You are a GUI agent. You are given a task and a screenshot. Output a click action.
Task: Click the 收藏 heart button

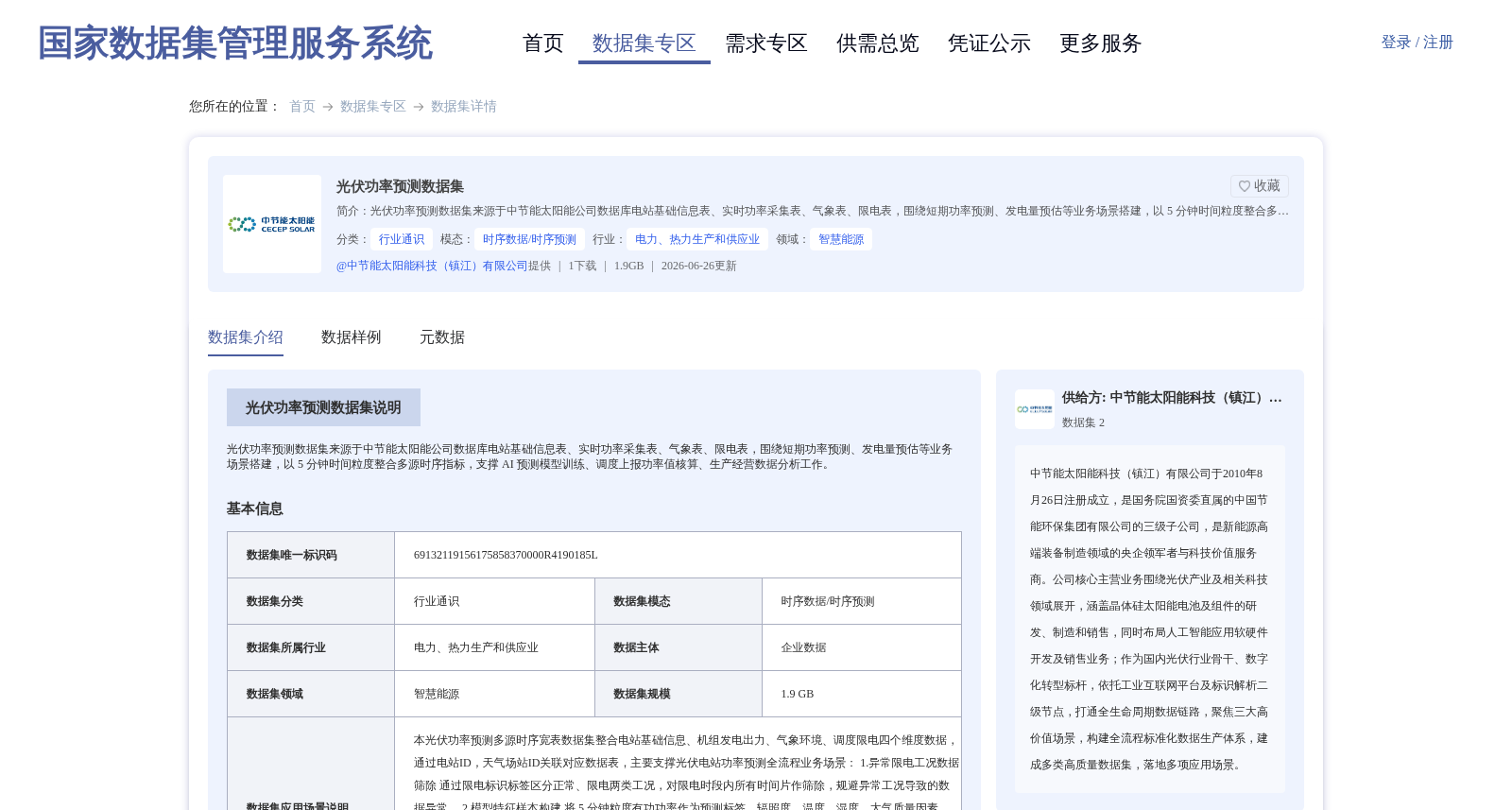coord(1259,186)
